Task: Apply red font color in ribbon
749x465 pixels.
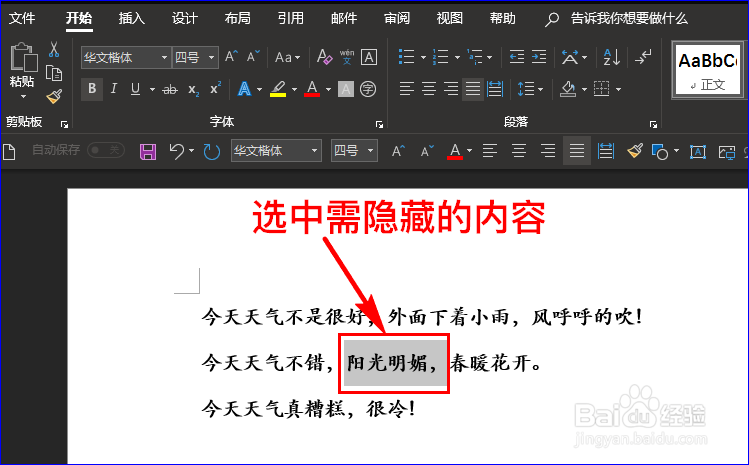Action: point(312,89)
